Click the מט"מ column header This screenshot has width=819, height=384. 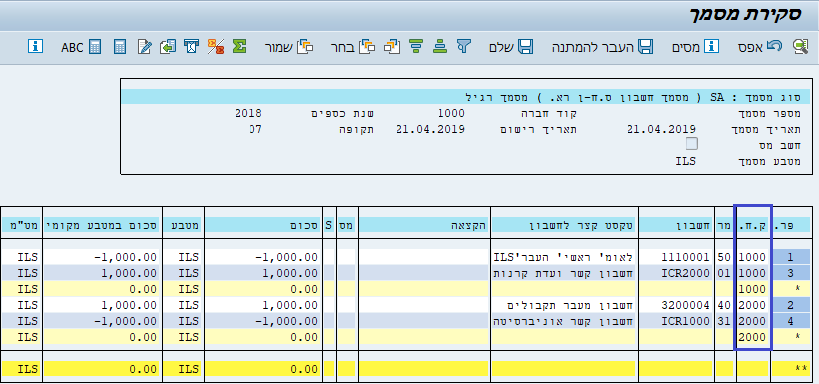tap(20, 225)
